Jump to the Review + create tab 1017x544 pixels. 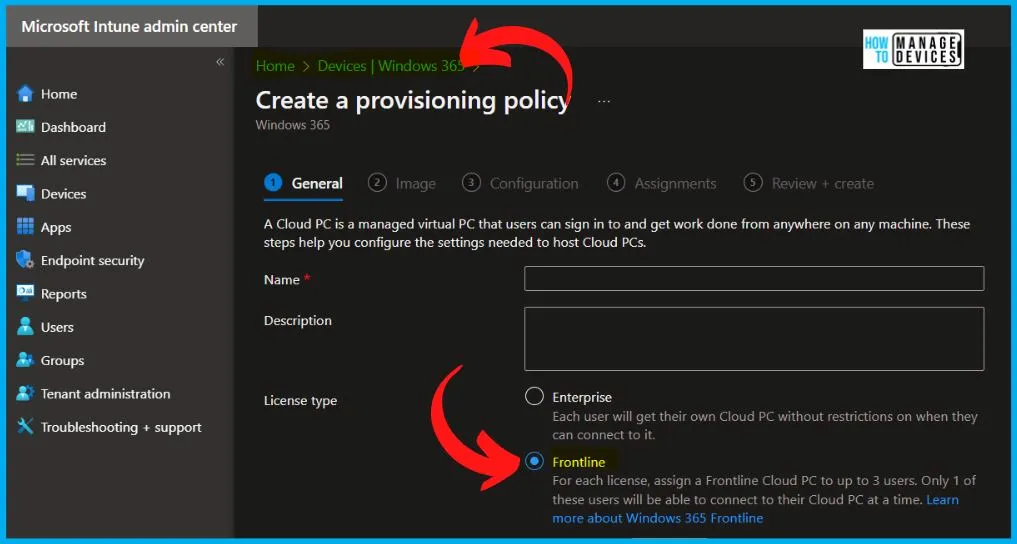click(809, 183)
